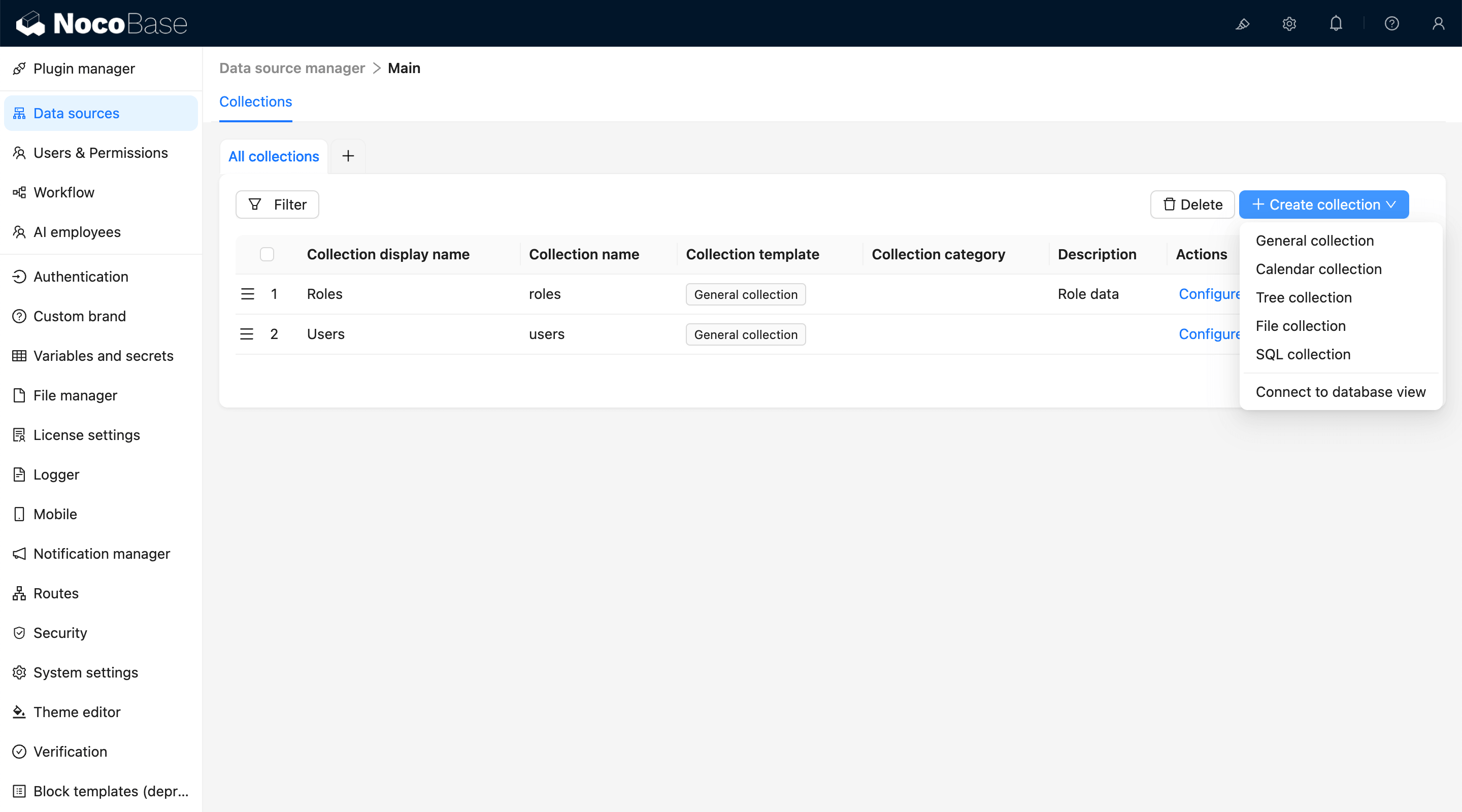Viewport: 1462px width, 812px height.
Task: Check the select-all checkbox in the table header
Action: pyautogui.click(x=267, y=254)
